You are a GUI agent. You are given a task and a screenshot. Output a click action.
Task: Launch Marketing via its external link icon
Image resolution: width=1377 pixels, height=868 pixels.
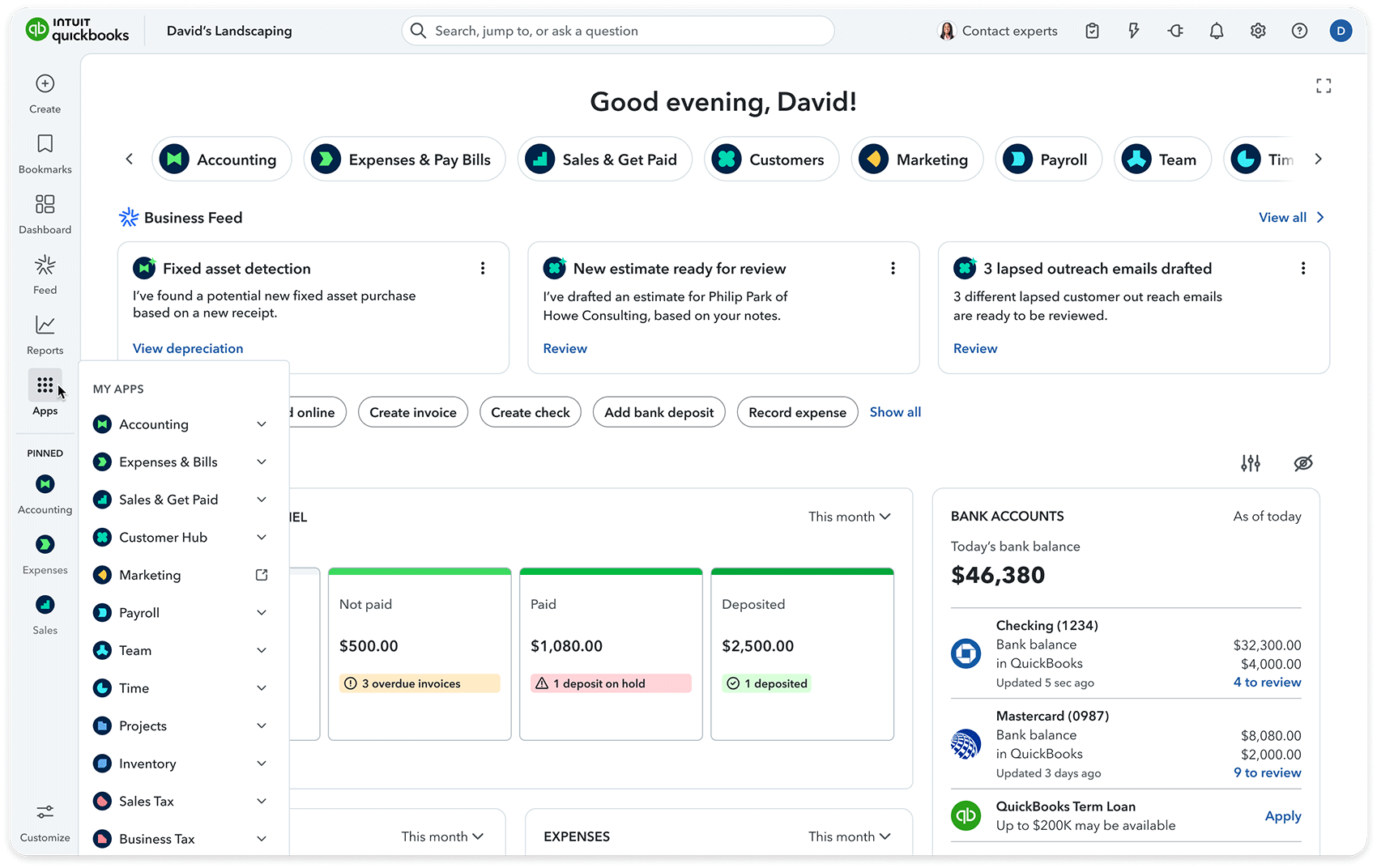(x=261, y=575)
